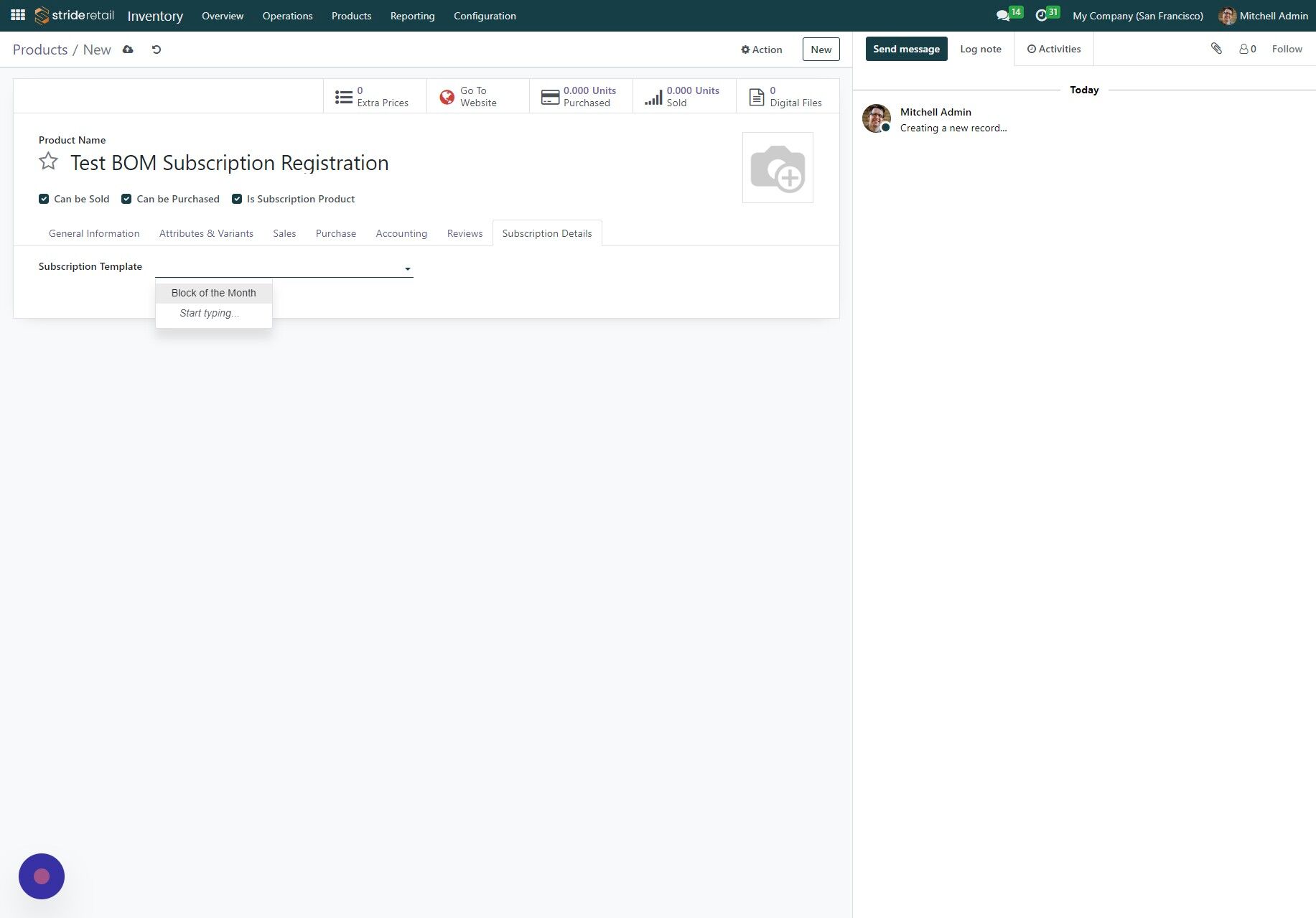The width and height of the screenshot is (1316, 918).
Task: Select Block of the Month option
Action: [214, 293]
